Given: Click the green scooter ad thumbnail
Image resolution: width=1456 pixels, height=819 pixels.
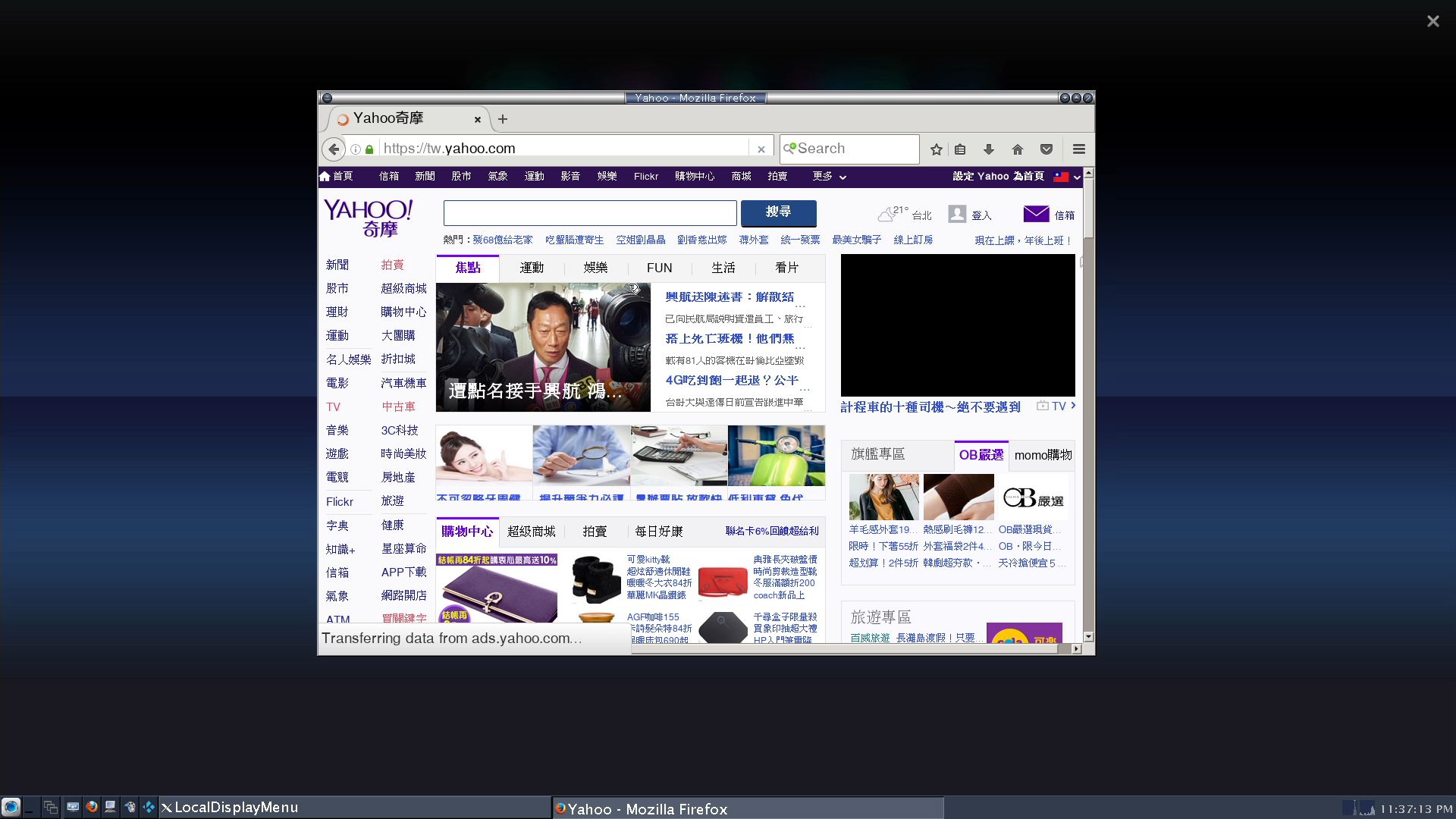Looking at the screenshot, I should click(777, 455).
